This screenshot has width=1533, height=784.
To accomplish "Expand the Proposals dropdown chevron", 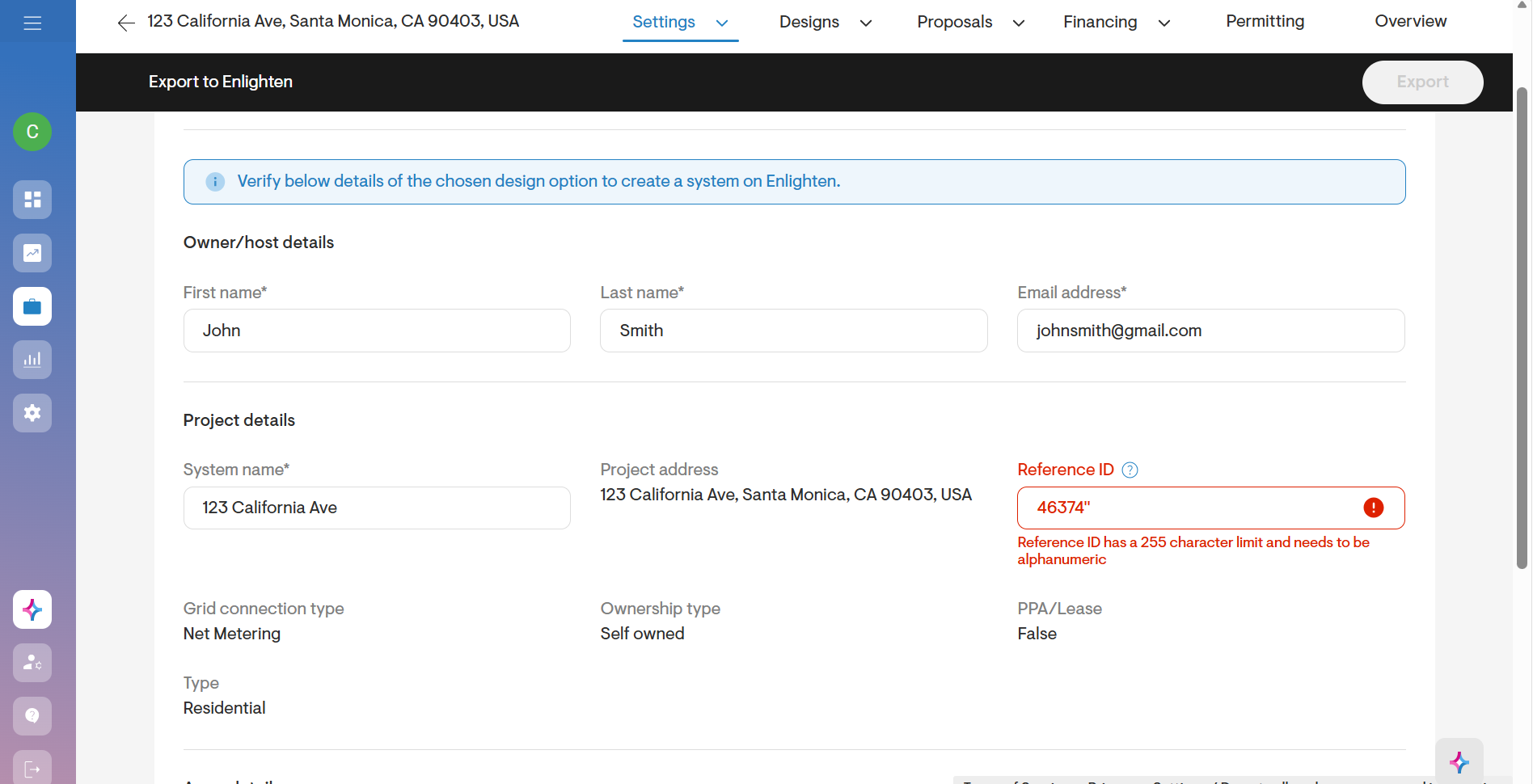I will tap(1019, 23).
